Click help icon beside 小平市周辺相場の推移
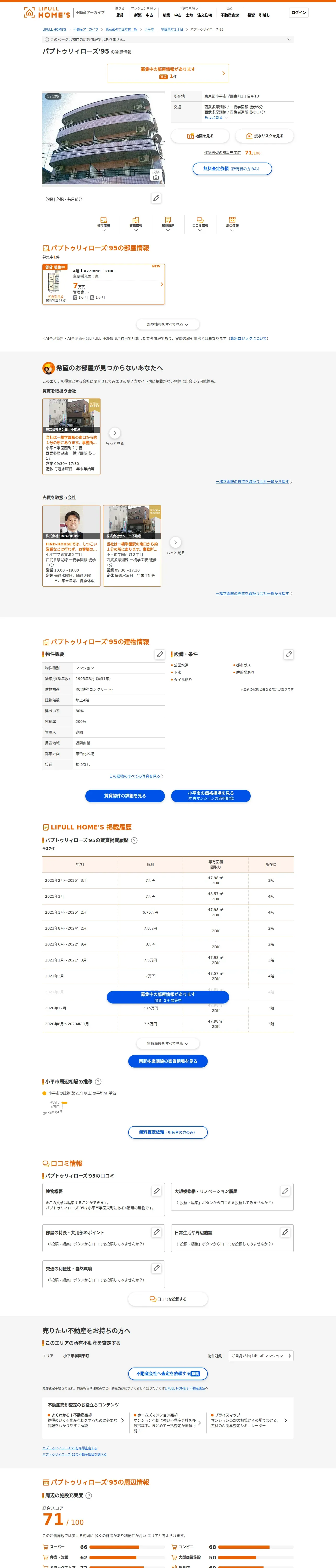 point(98,1082)
